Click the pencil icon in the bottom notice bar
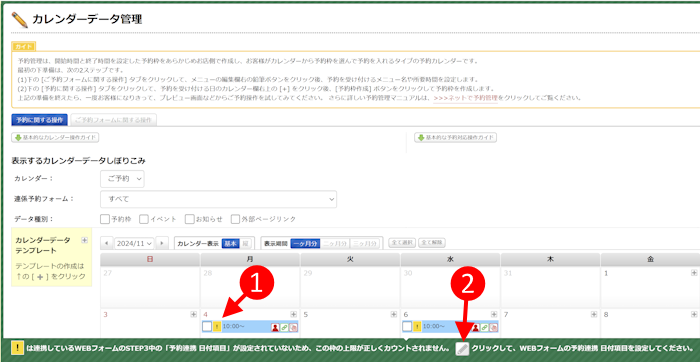700x362 pixels. click(x=462, y=349)
